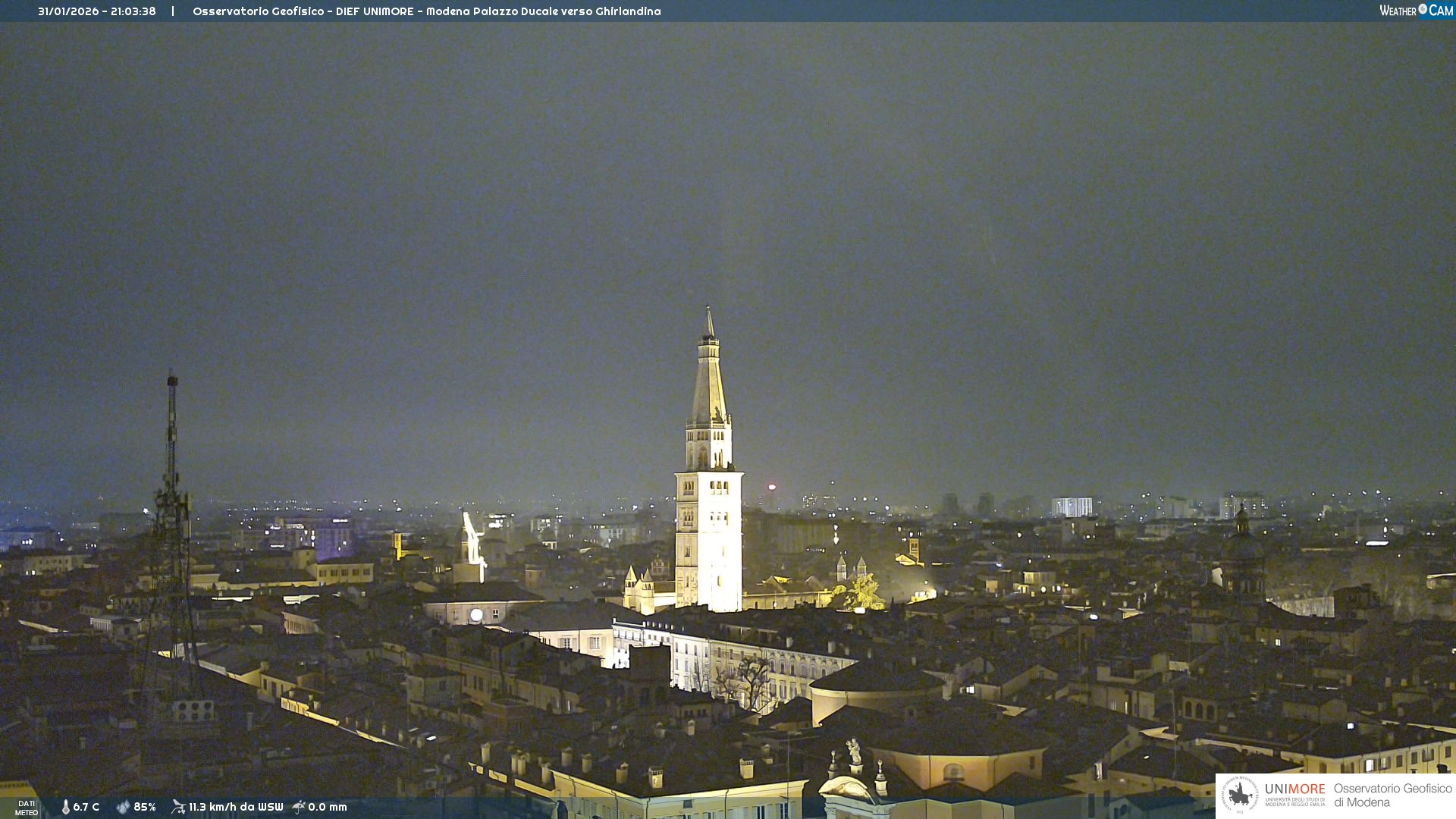Click the red beacon light on horizon
The height and width of the screenshot is (819, 1456).
(772, 487)
